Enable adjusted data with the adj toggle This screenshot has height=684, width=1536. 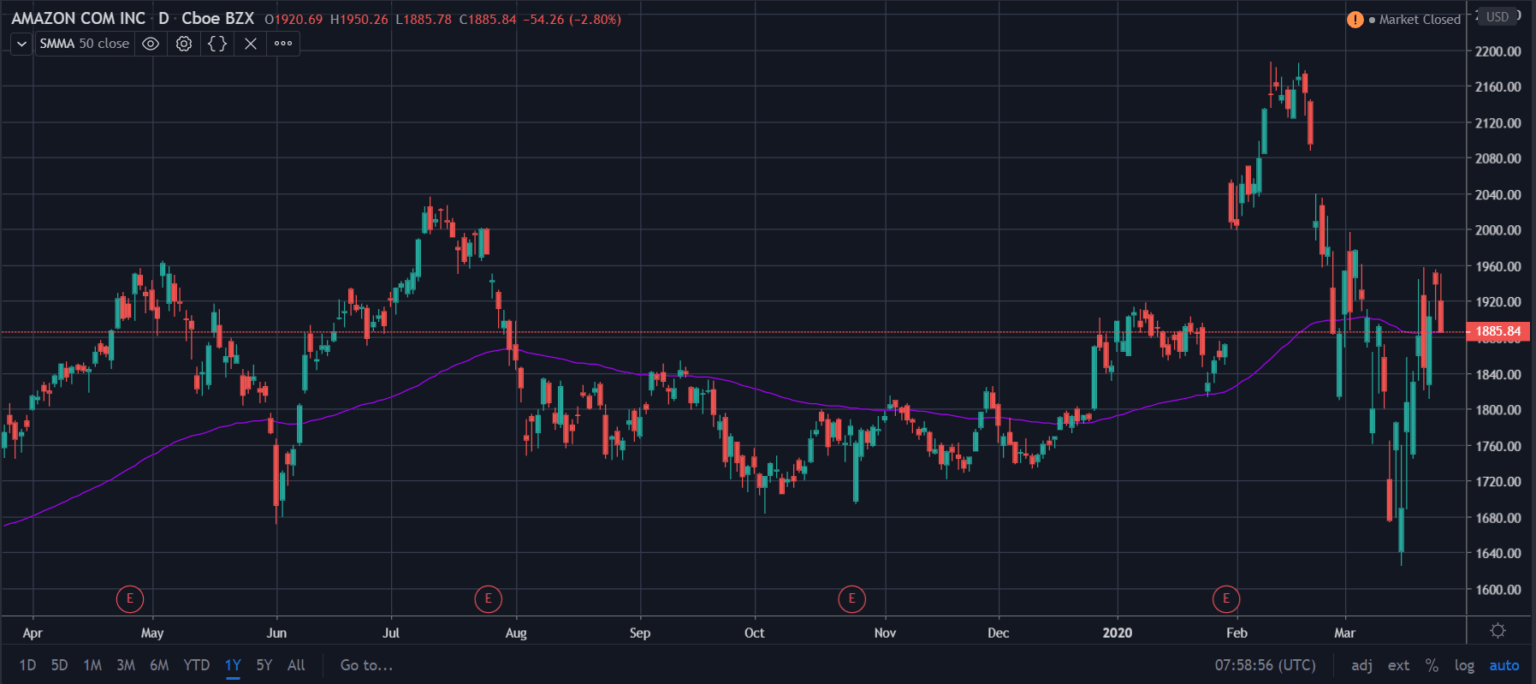[x=1361, y=665]
